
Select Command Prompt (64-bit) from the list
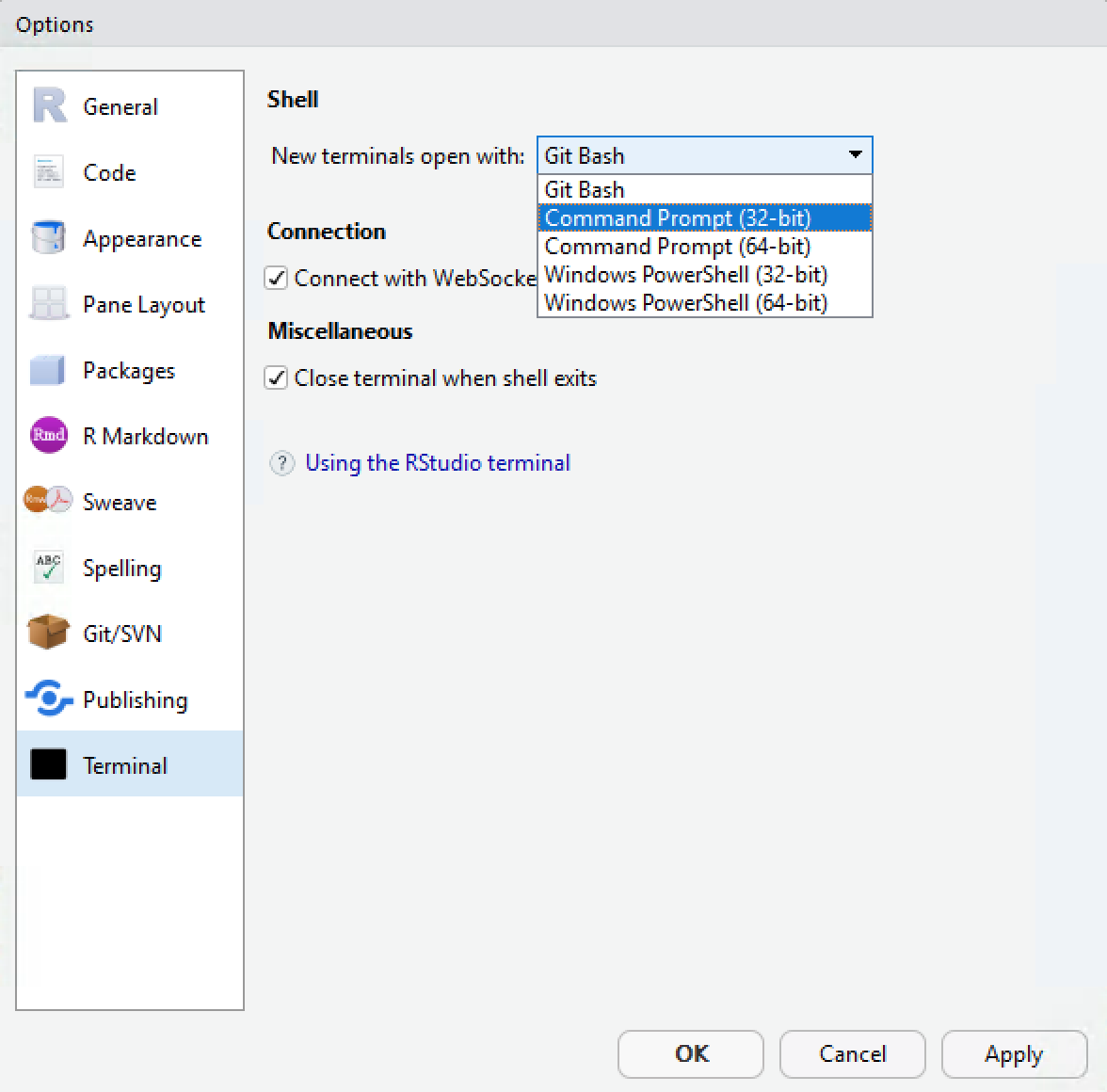pos(676,246)
